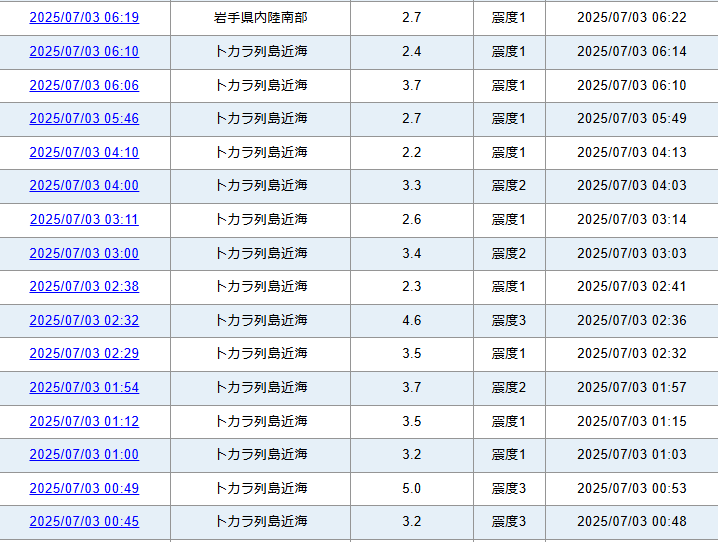The width and height of the screenshot is (718, 542).
Task: Open the 2025/07/03 00:49 earthquake link
Action: tap(84, 488)
